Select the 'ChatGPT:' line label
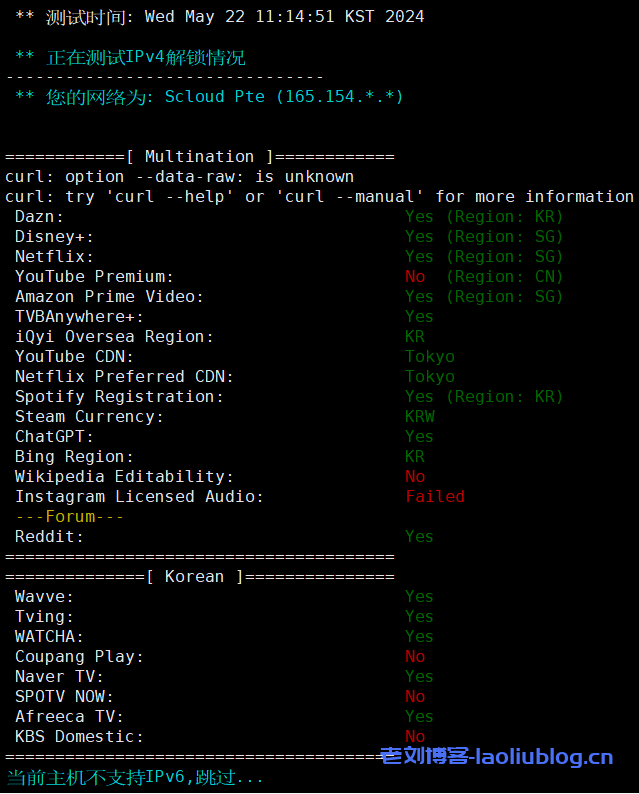This screenshot has height=794, width=639. click(x=54, y=436)
